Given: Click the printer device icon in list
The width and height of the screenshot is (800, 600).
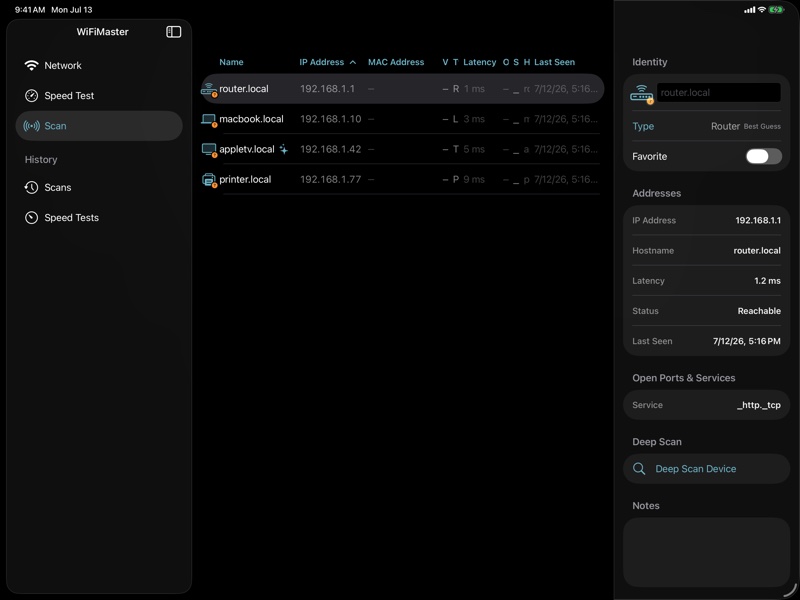Looking at the screenshot, I should [x=209, y=180].
